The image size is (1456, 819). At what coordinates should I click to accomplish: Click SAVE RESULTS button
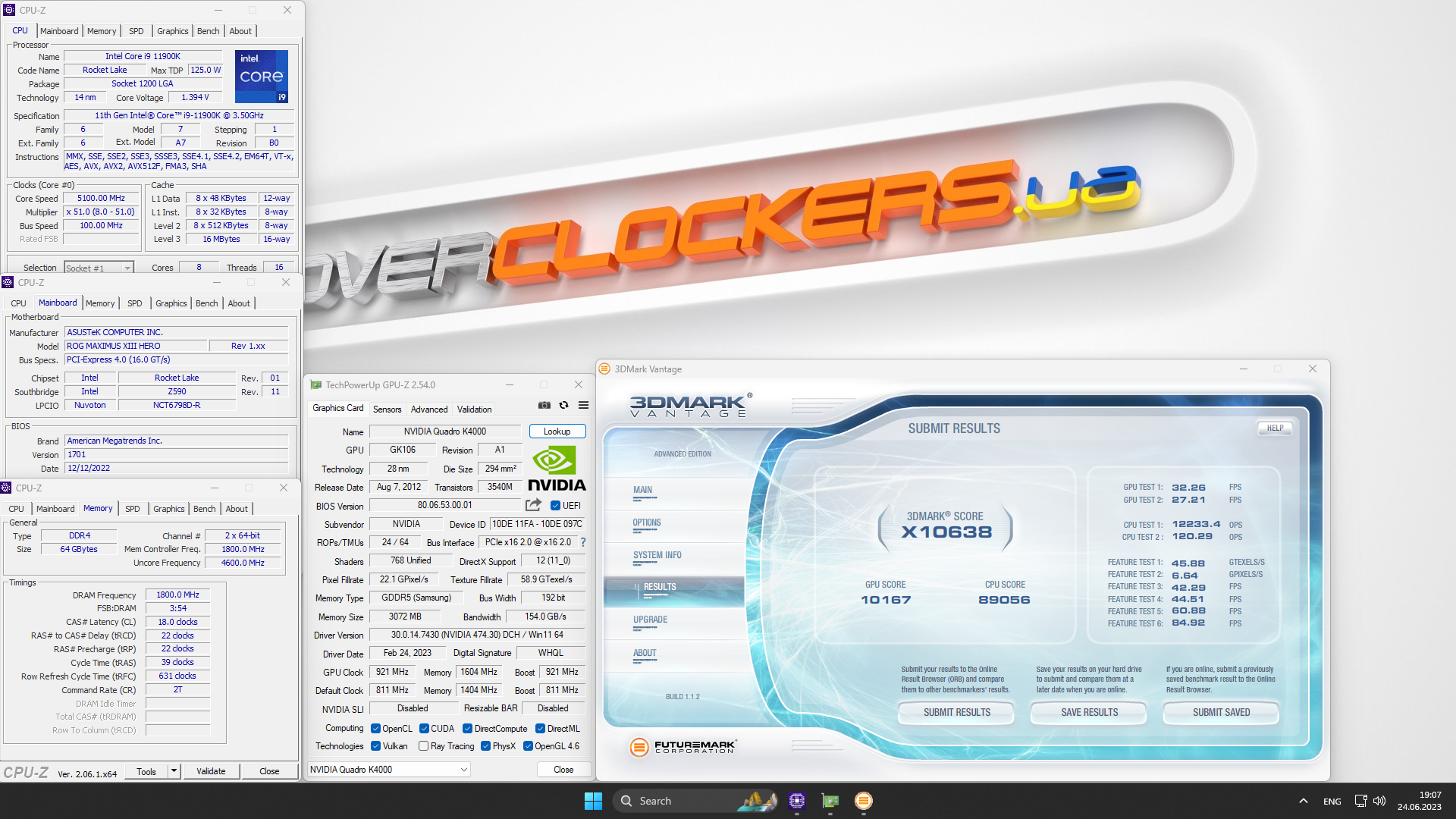point(1089,712)
